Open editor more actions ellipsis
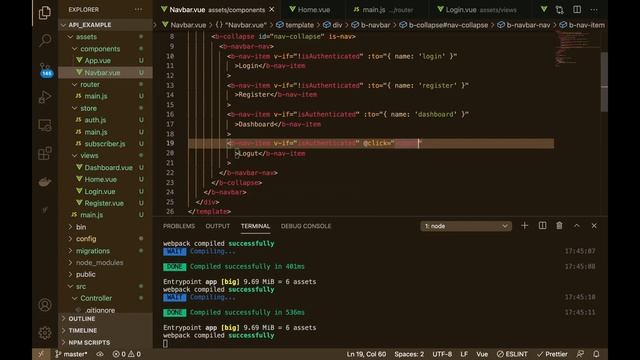 (594, 9)
